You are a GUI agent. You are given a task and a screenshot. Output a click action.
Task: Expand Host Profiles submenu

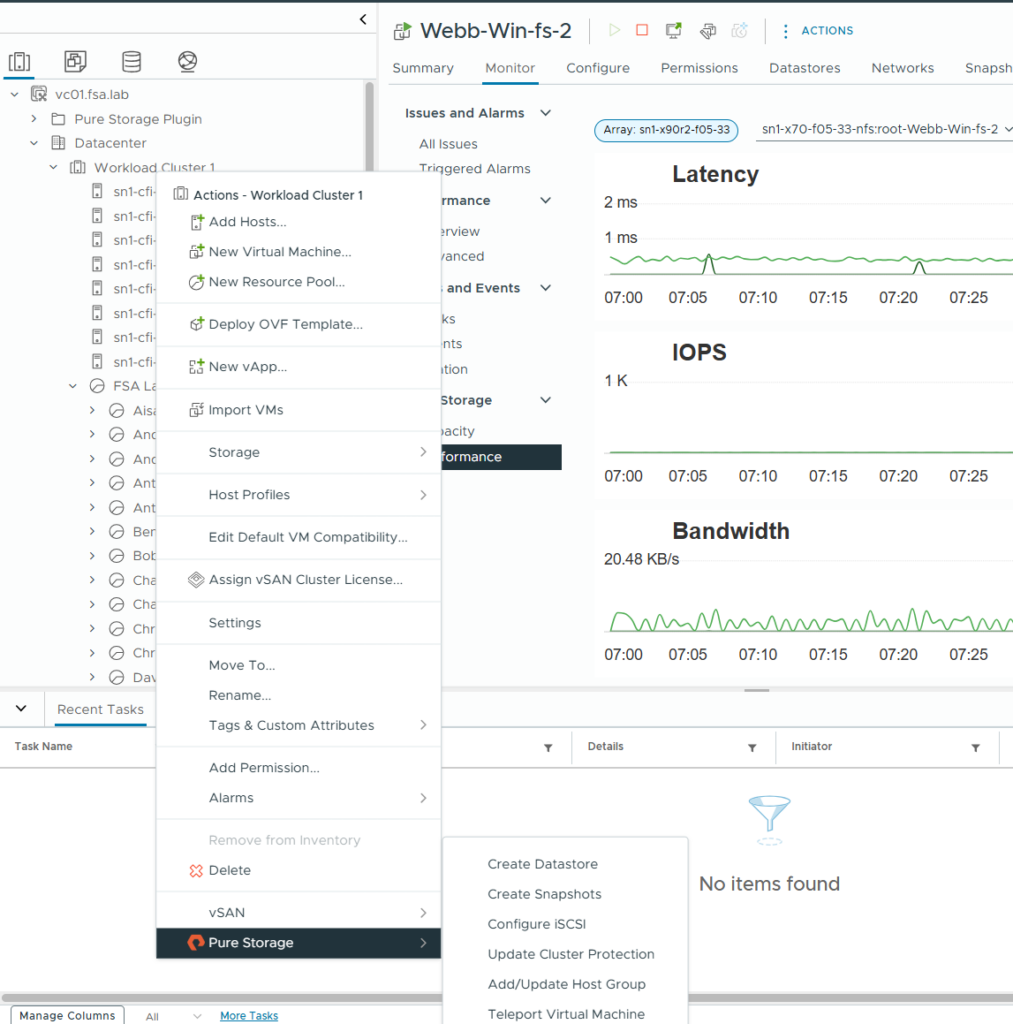tap(298, 494)
